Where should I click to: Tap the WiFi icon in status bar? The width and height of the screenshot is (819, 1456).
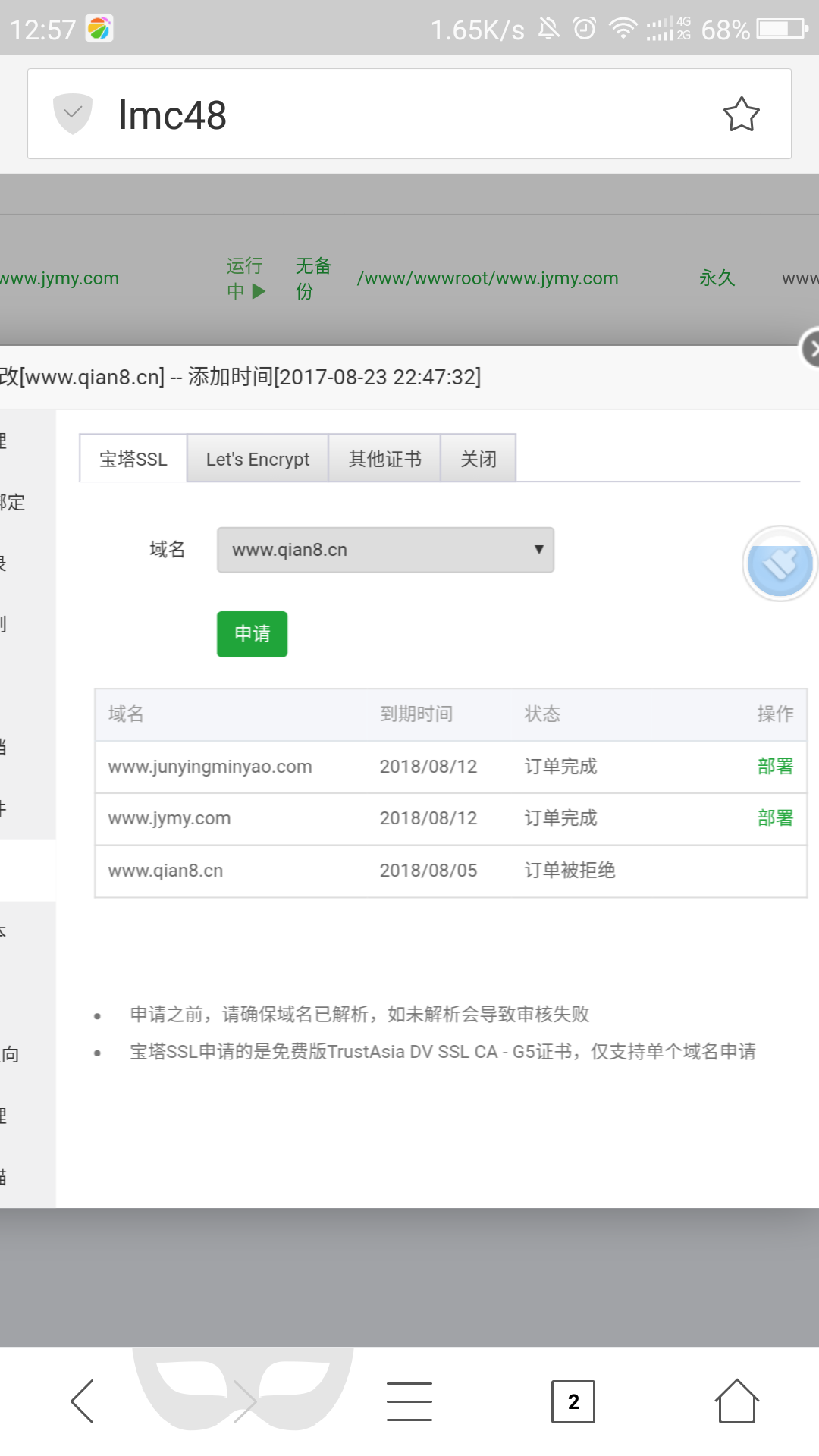pyautogui.click(x=623, y=29)
